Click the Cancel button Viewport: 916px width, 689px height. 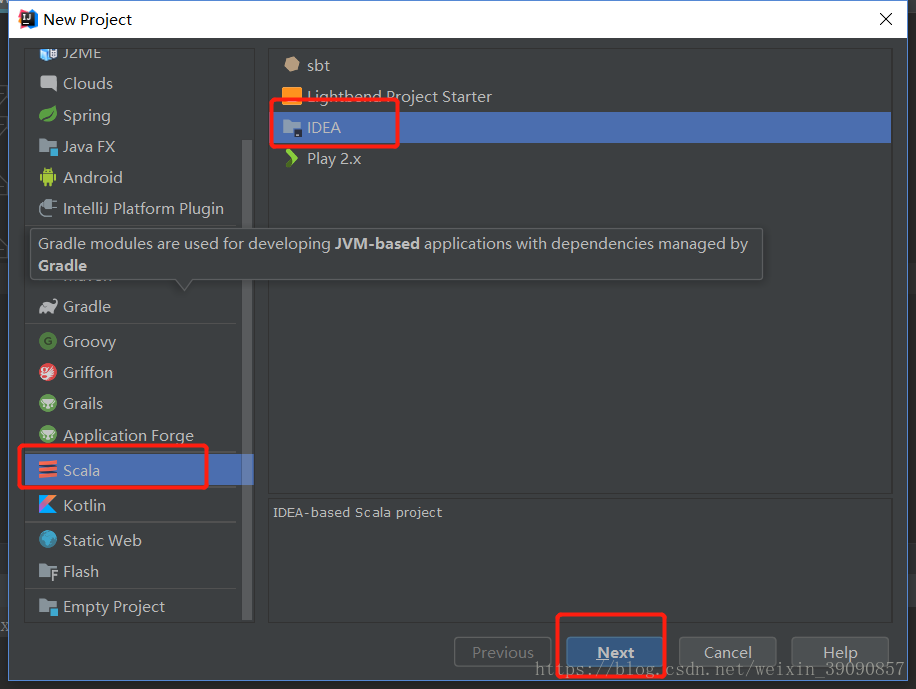[727, 652]
